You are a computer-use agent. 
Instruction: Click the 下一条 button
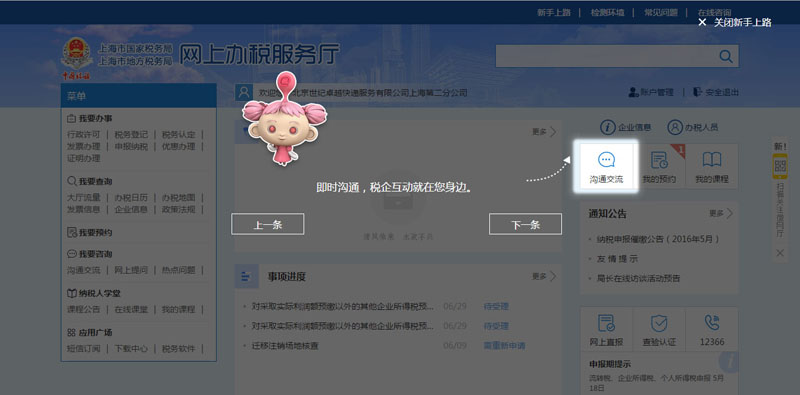click(525, 225)
